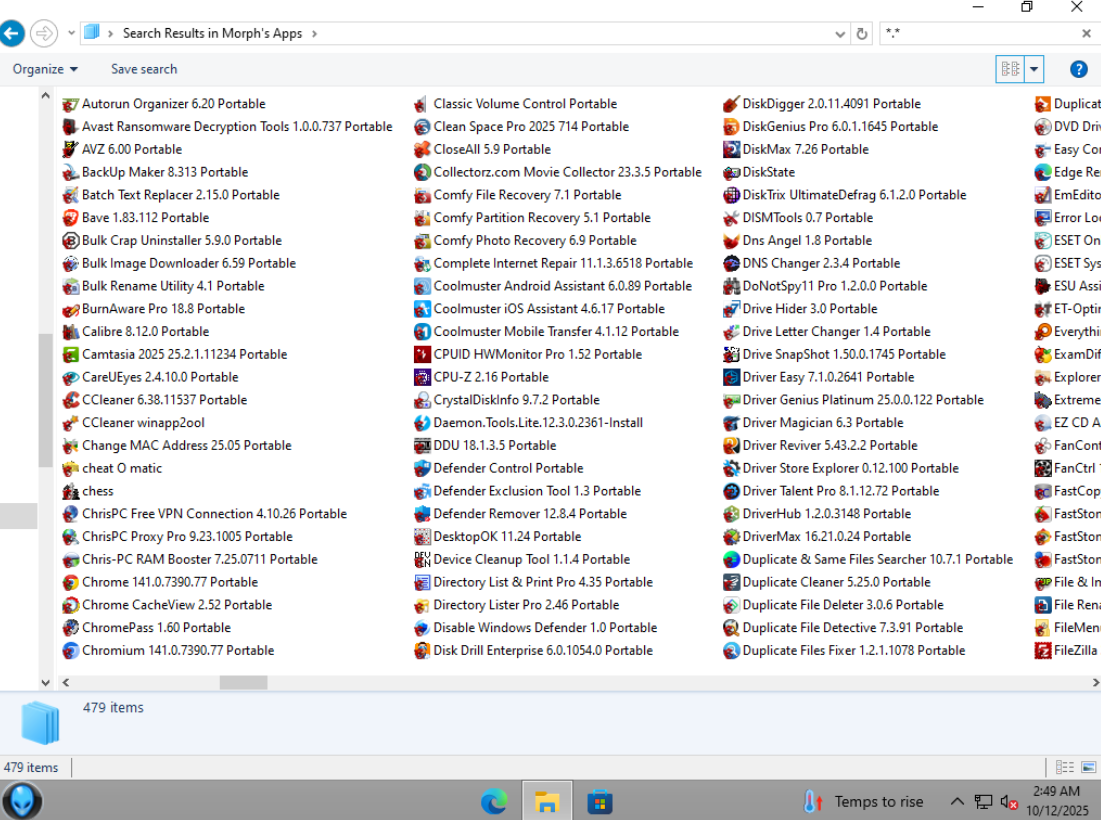Expand the view options dropdown arrow
This screenshot has width=1101, height=820.
pos(1034,69)
